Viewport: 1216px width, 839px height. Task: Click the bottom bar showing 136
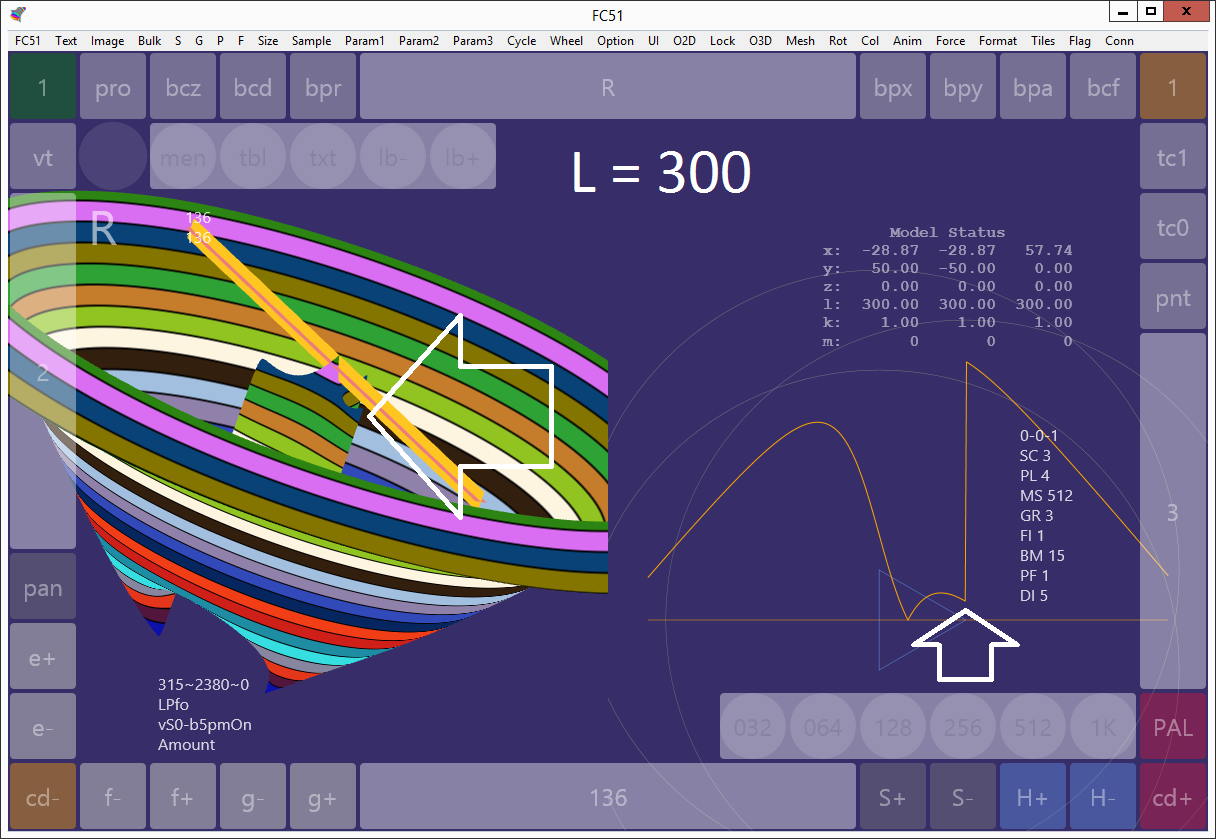coord(608,797)
